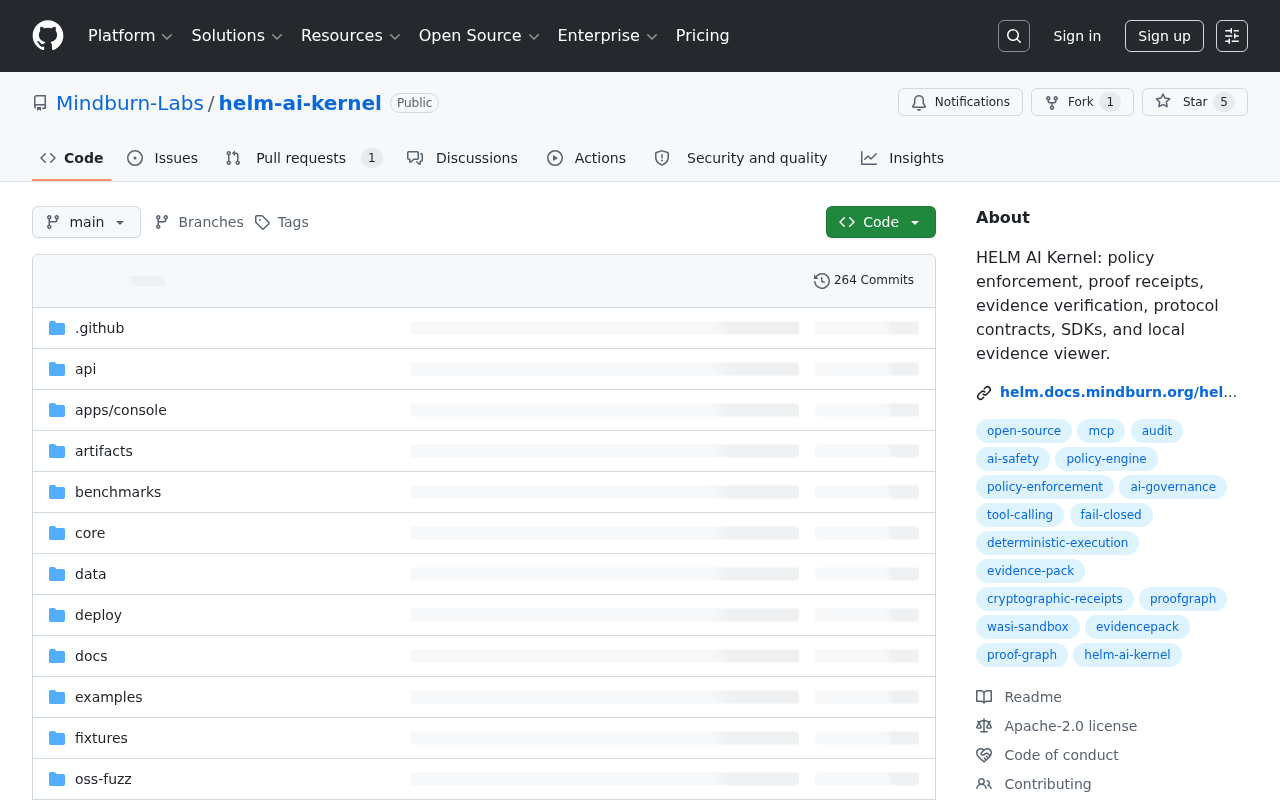Click the cryptographic-receipts topic tag
Image resolution: width=1280 pixels, height=800 pixels.
click(x=1055, y=599)
